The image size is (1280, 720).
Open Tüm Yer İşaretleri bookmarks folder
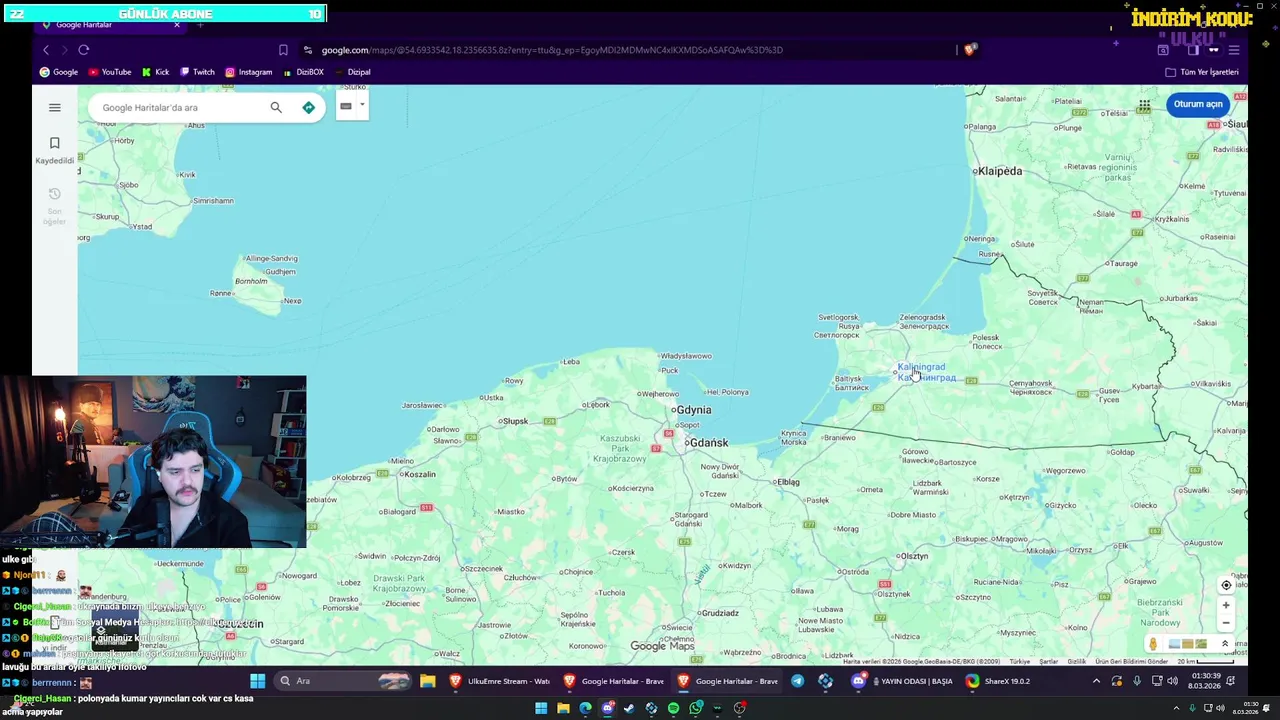1202,72
